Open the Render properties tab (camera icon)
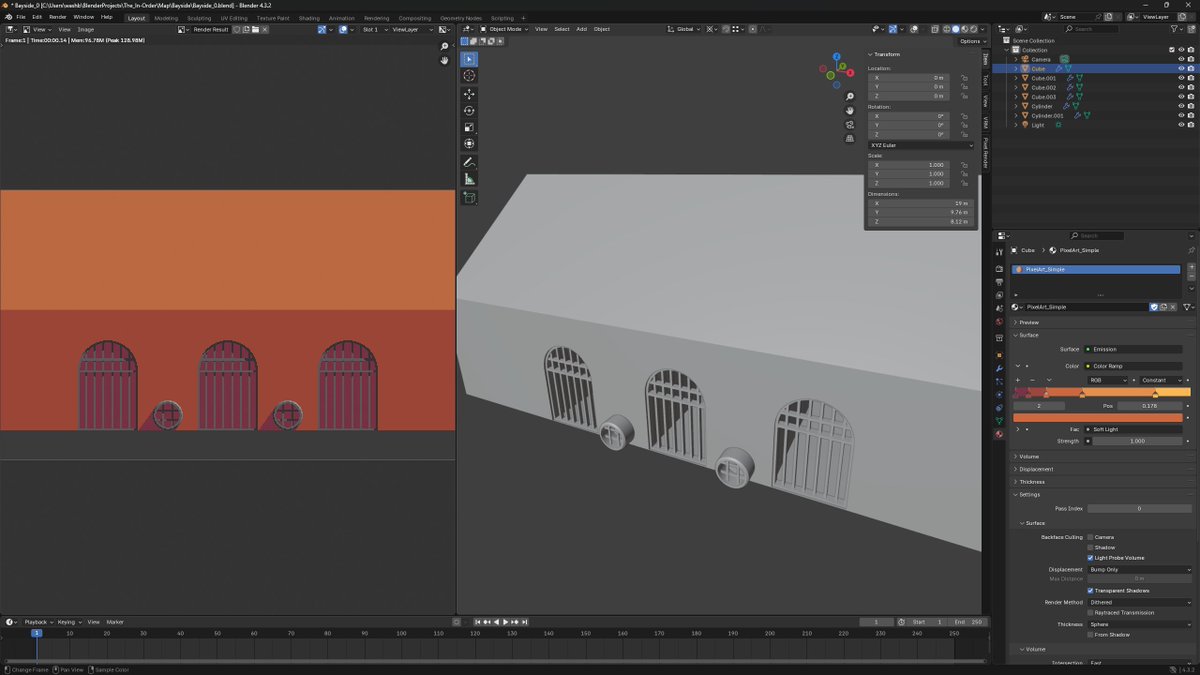 coord(999,268)
